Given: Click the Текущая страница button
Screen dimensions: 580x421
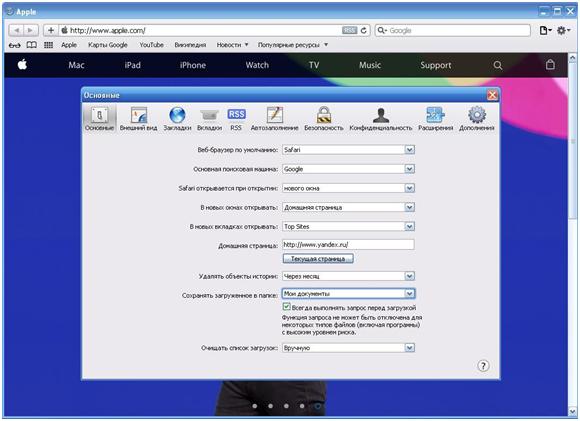Looking at the screenshot, I should [318, 259].
